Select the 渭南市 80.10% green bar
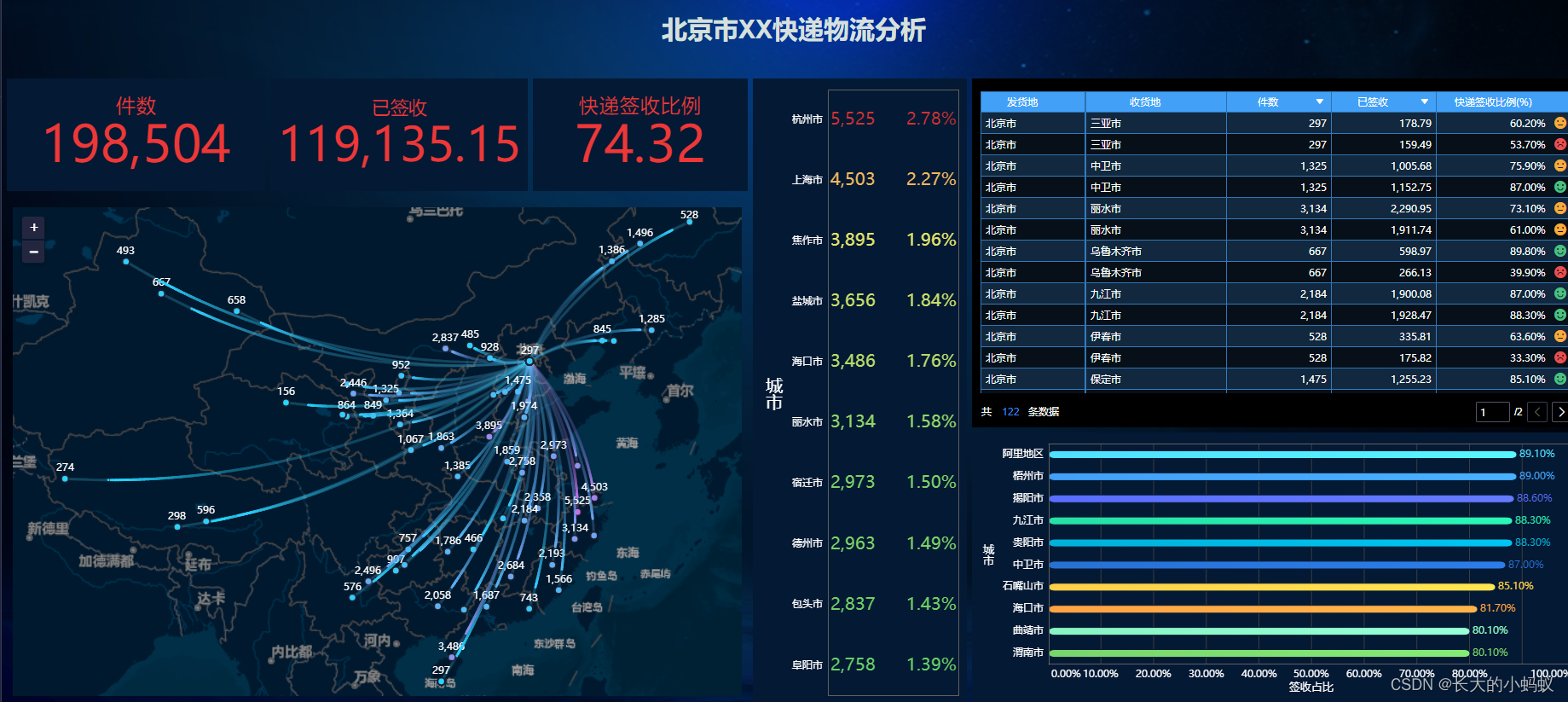The height and width of the screenshot is (702, 1568). point(1259,653)
